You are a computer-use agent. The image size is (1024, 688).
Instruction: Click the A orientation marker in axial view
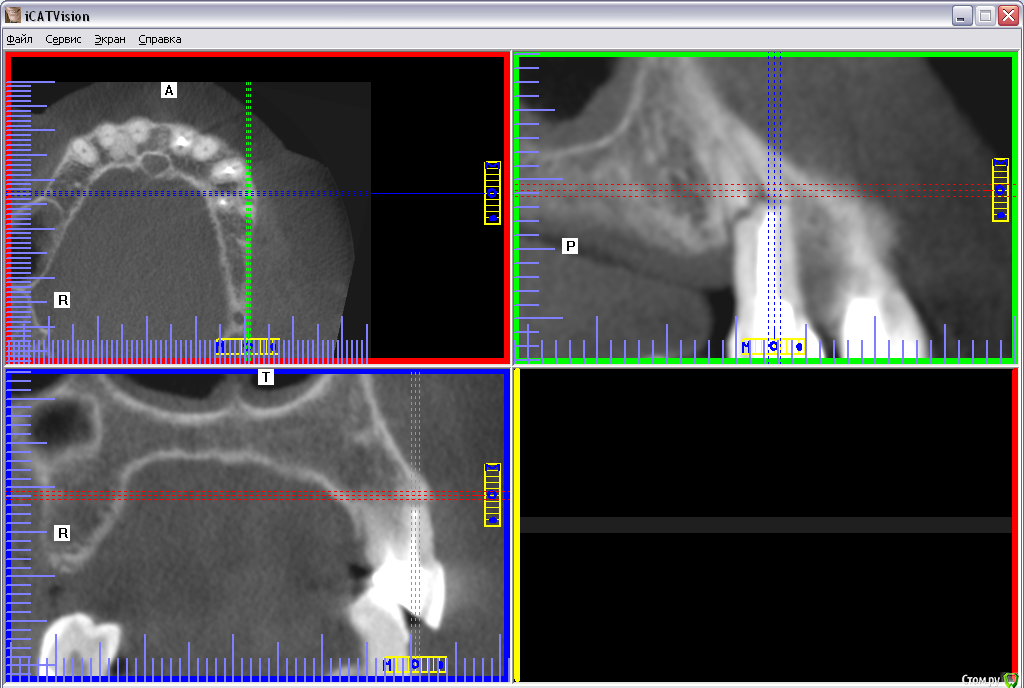point(169,91)
